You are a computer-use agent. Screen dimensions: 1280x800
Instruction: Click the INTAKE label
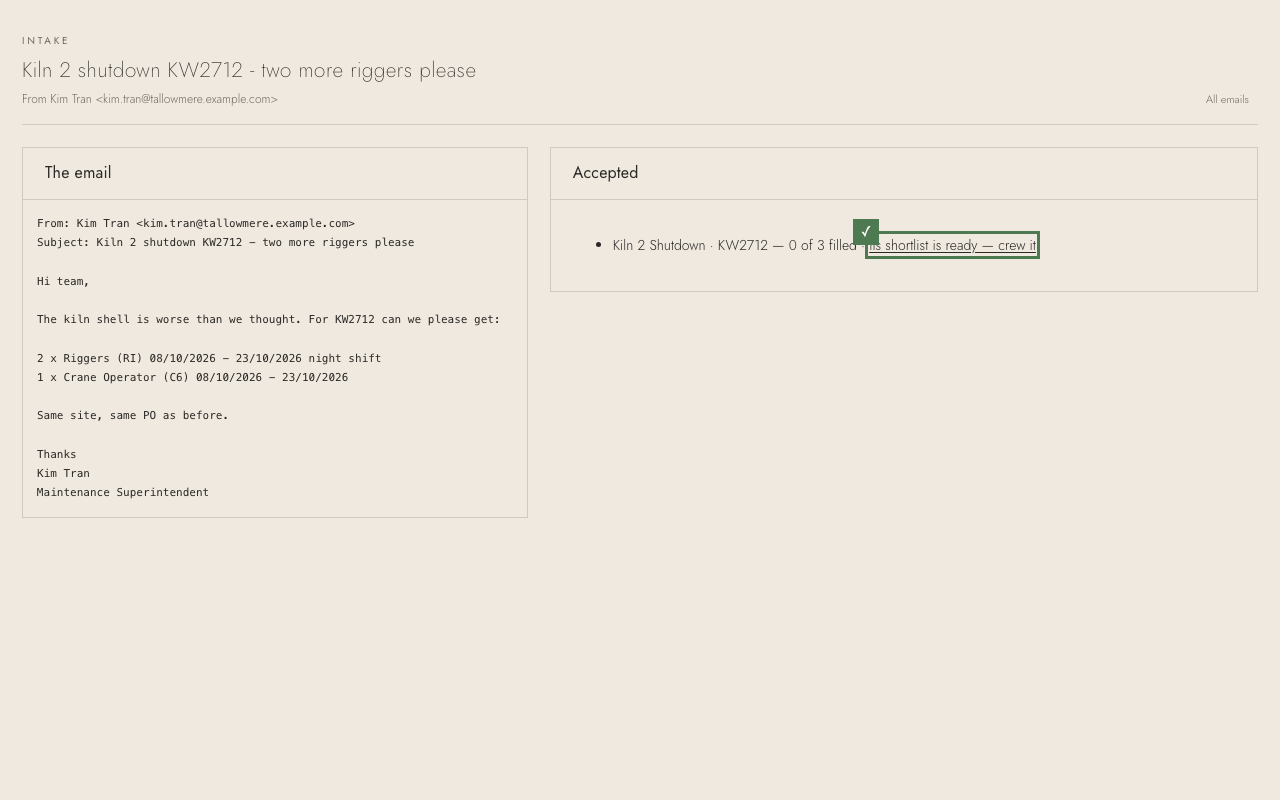click(46, 41)
